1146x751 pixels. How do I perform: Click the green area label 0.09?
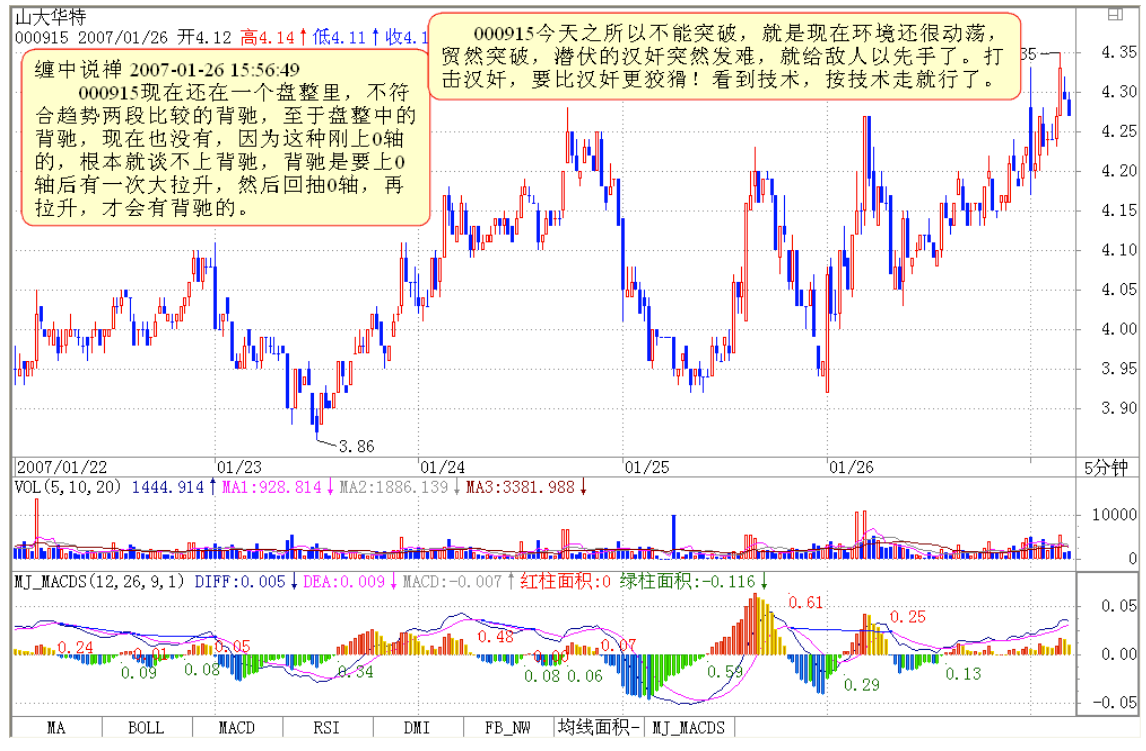139,673
